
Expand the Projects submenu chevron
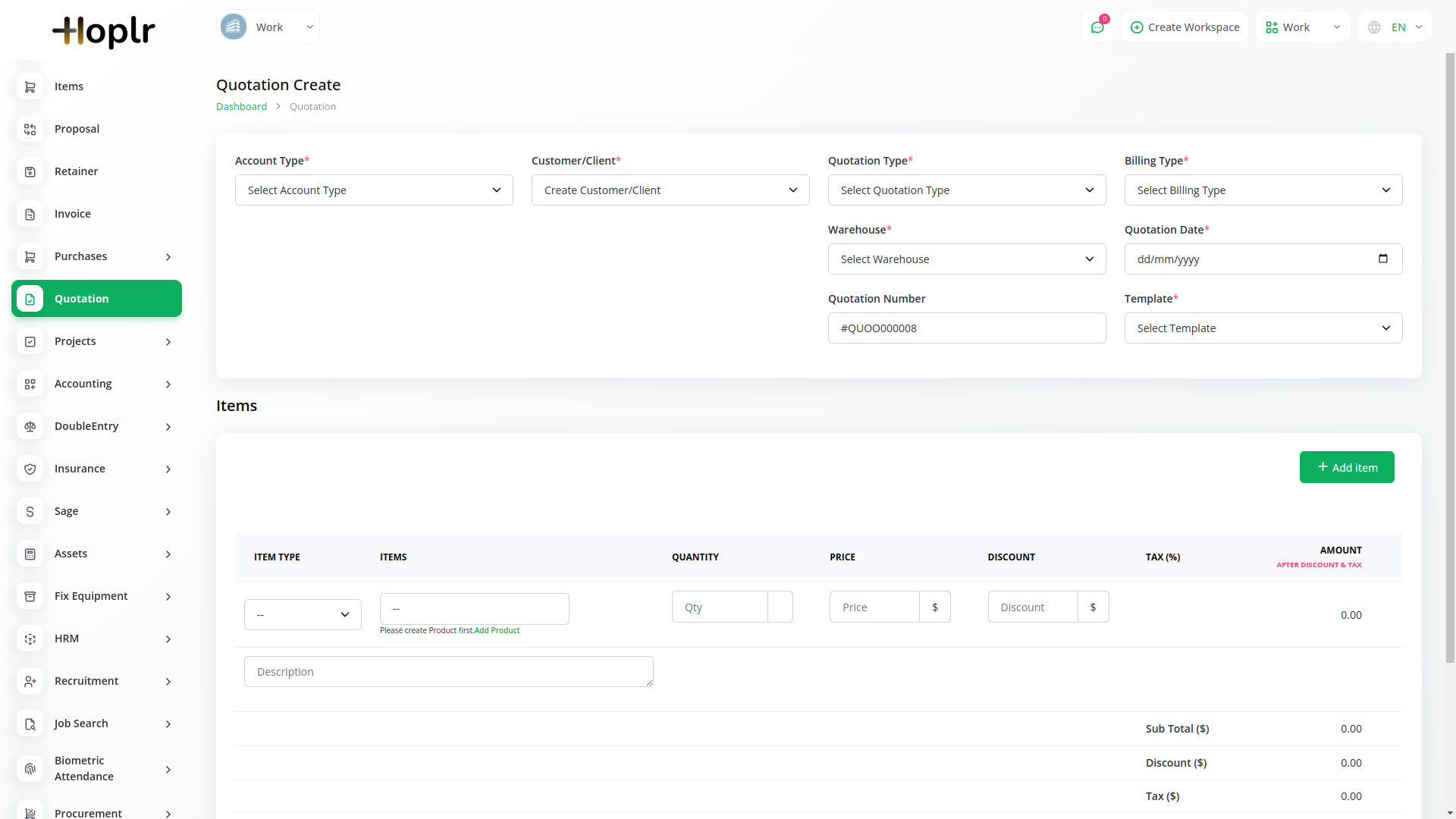(168, 342)
